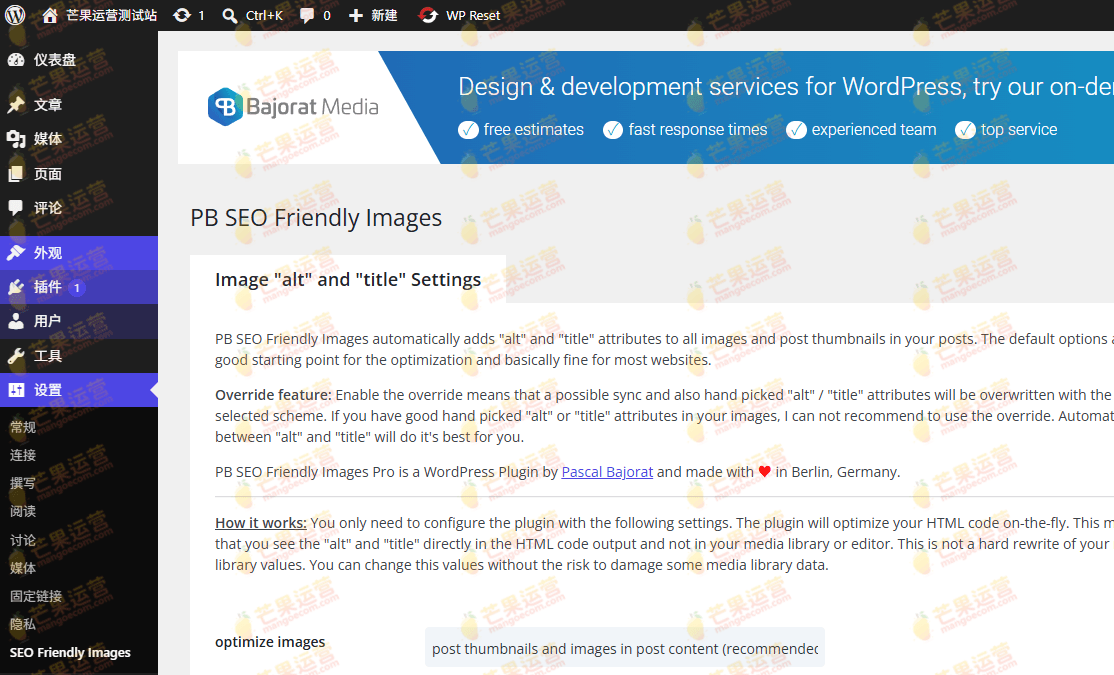Open the 插件 menu item
The image size is (1114, 675).
(79, 287)
